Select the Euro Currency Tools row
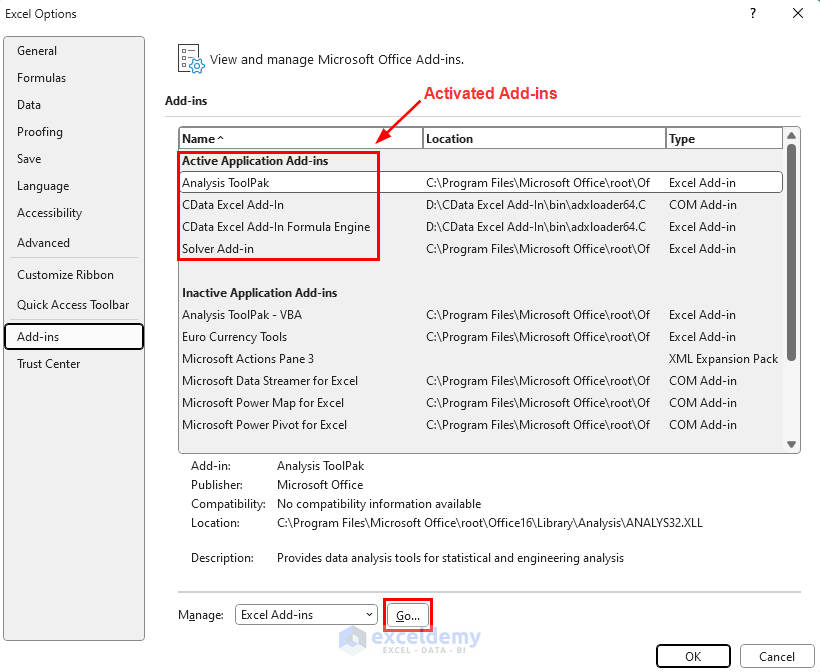The height and width of the screenshot is (672, 820). pos(481,337)
